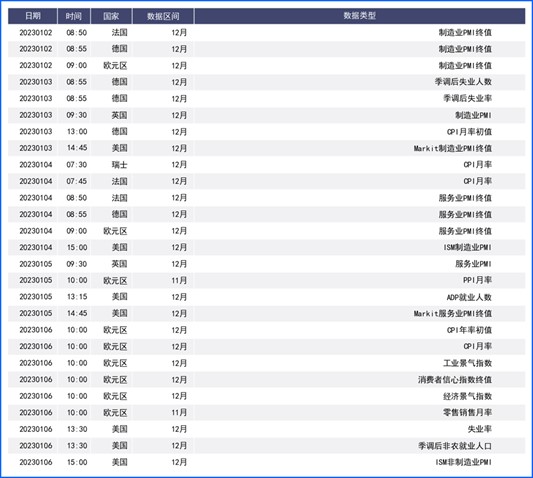Click the 日期 column header
The image size is (533, 478).
33,16
